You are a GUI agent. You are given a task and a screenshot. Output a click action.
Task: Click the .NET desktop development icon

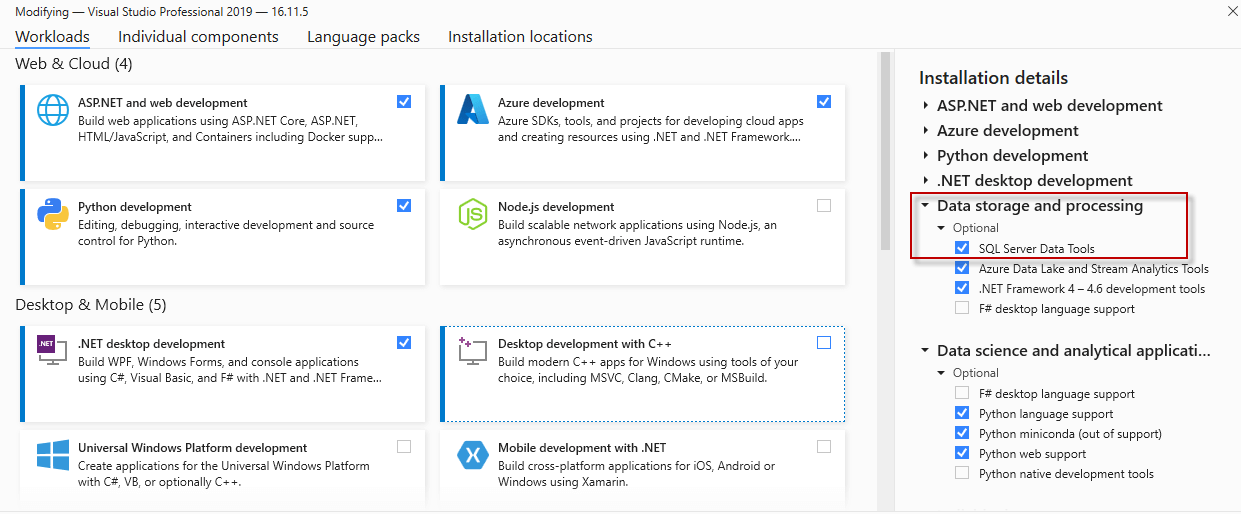tap(51, 350)
